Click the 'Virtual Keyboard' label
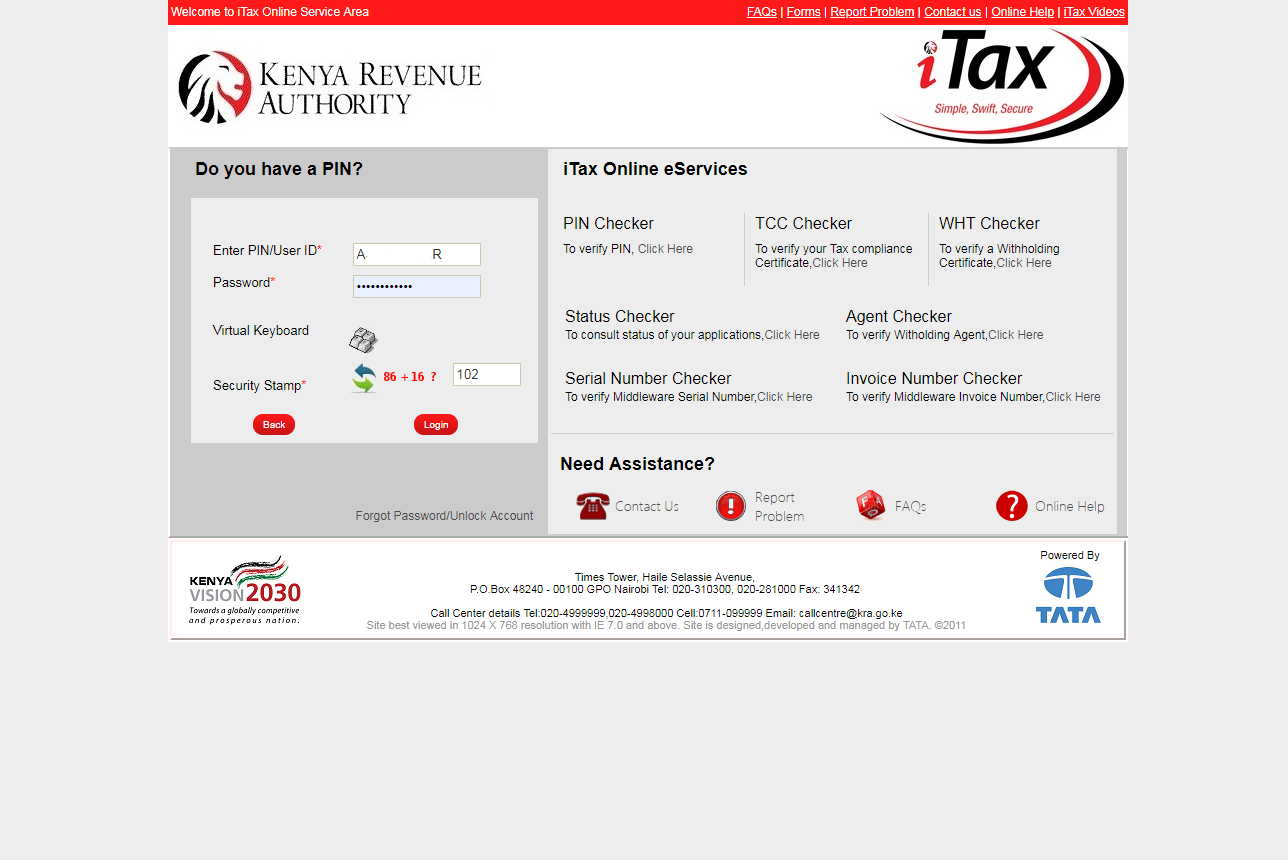 pos(261,330)
